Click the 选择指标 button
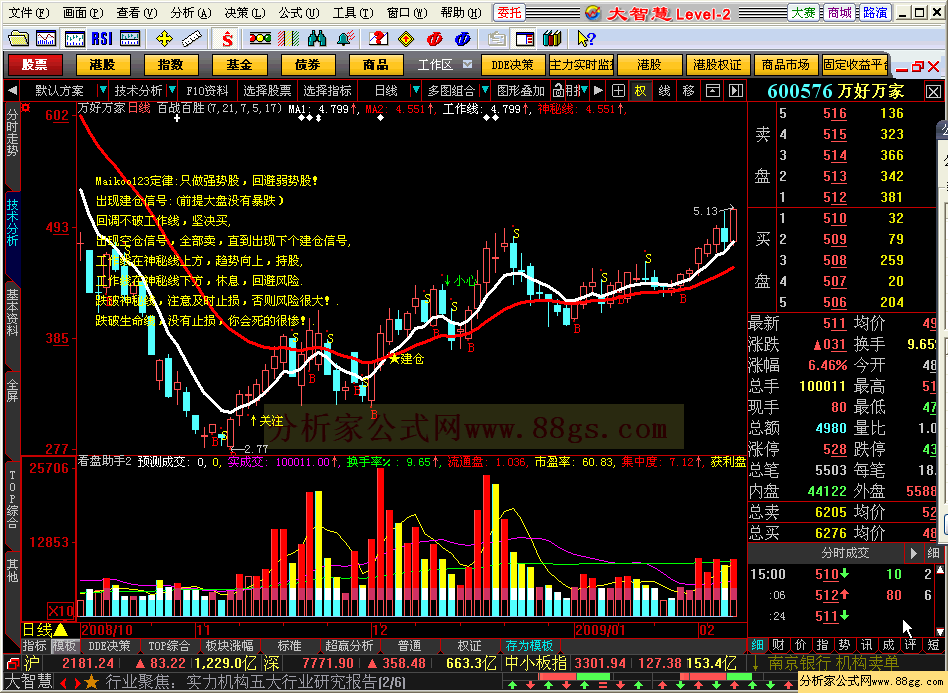948x693 pixels. (x=326, y=91)
